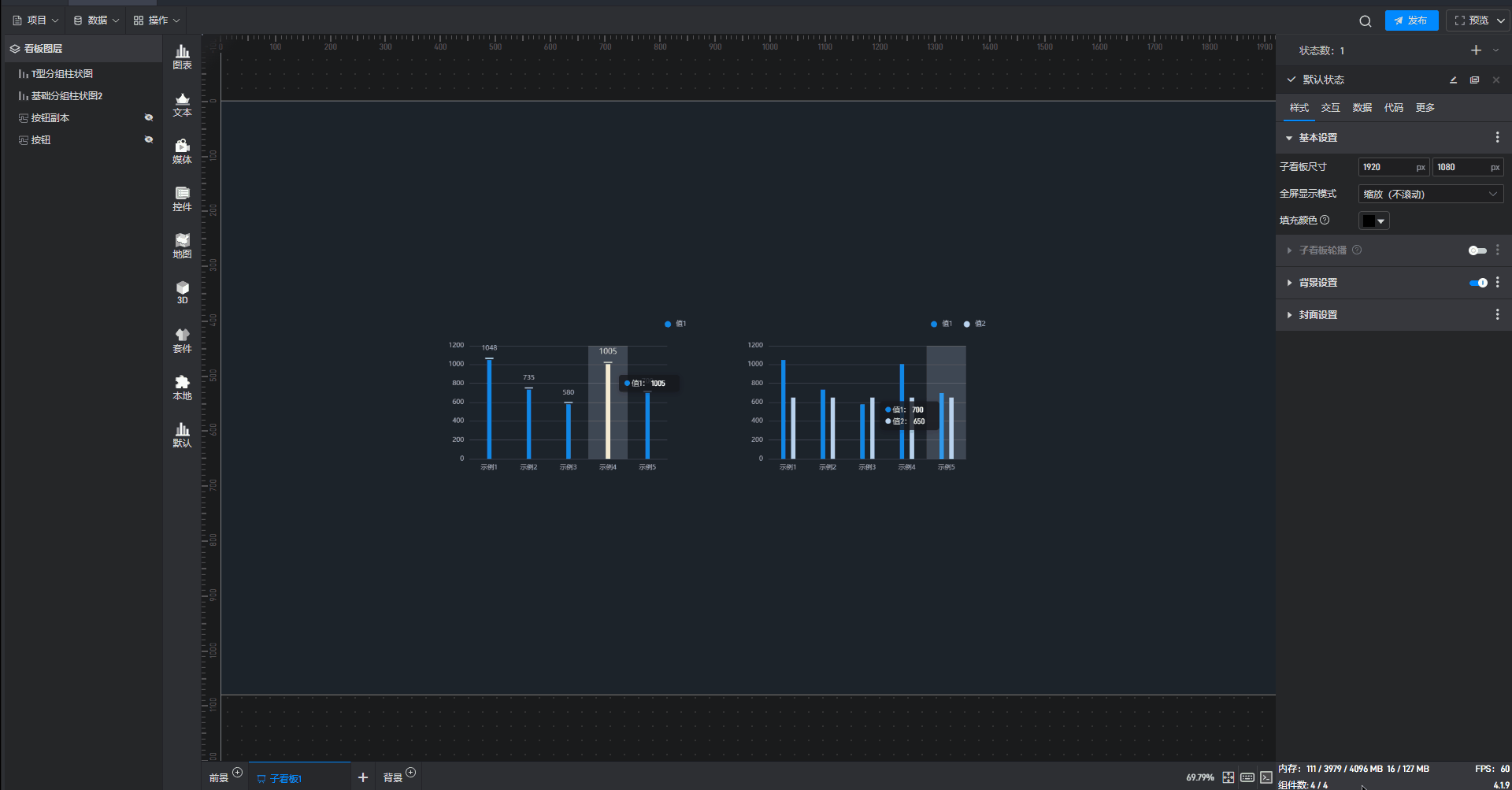Duplicate the 默认状态 state

(x=1474, y=80)
